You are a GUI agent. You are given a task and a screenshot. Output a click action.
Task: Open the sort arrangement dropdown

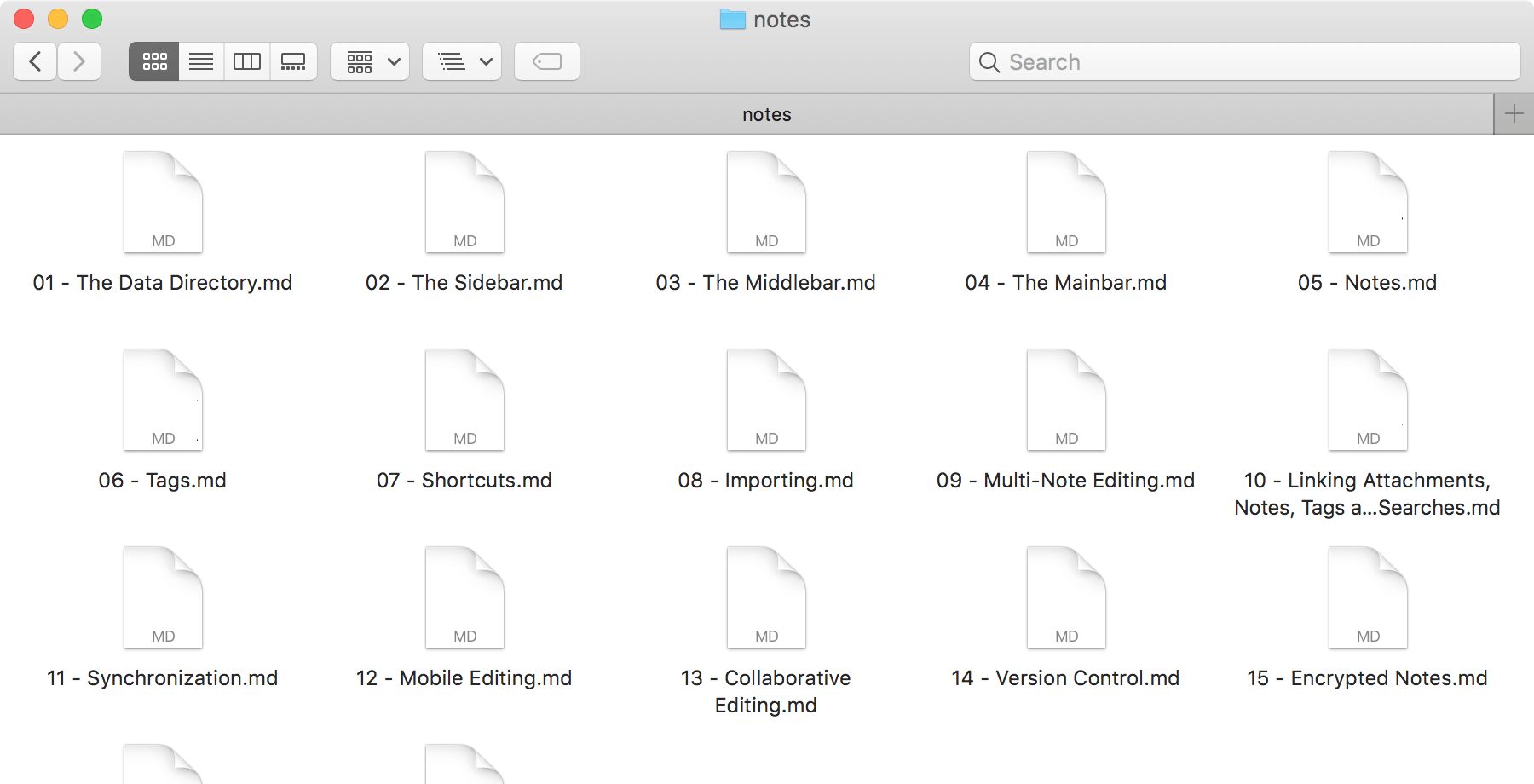(462, 61)
